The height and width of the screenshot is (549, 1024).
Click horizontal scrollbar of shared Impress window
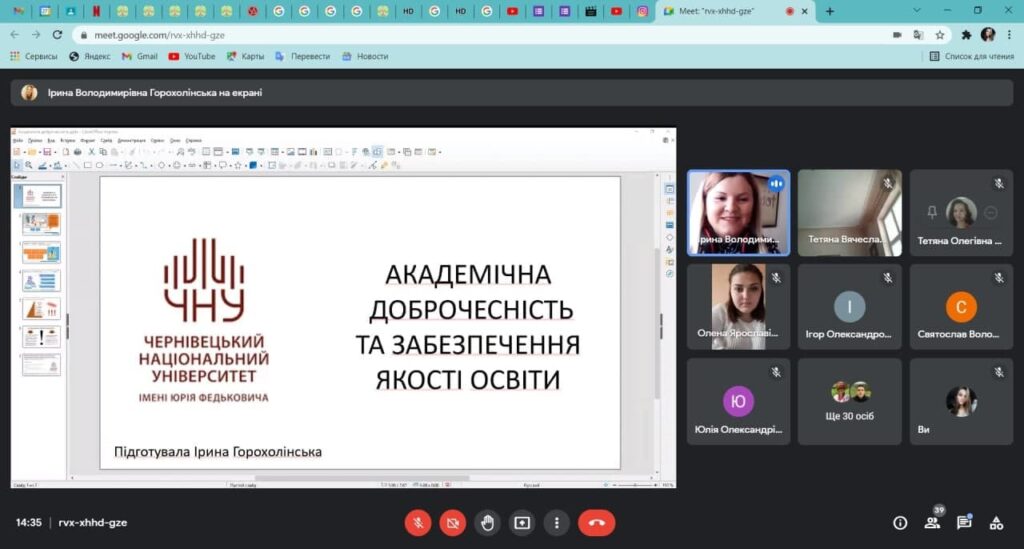(362, 478)
